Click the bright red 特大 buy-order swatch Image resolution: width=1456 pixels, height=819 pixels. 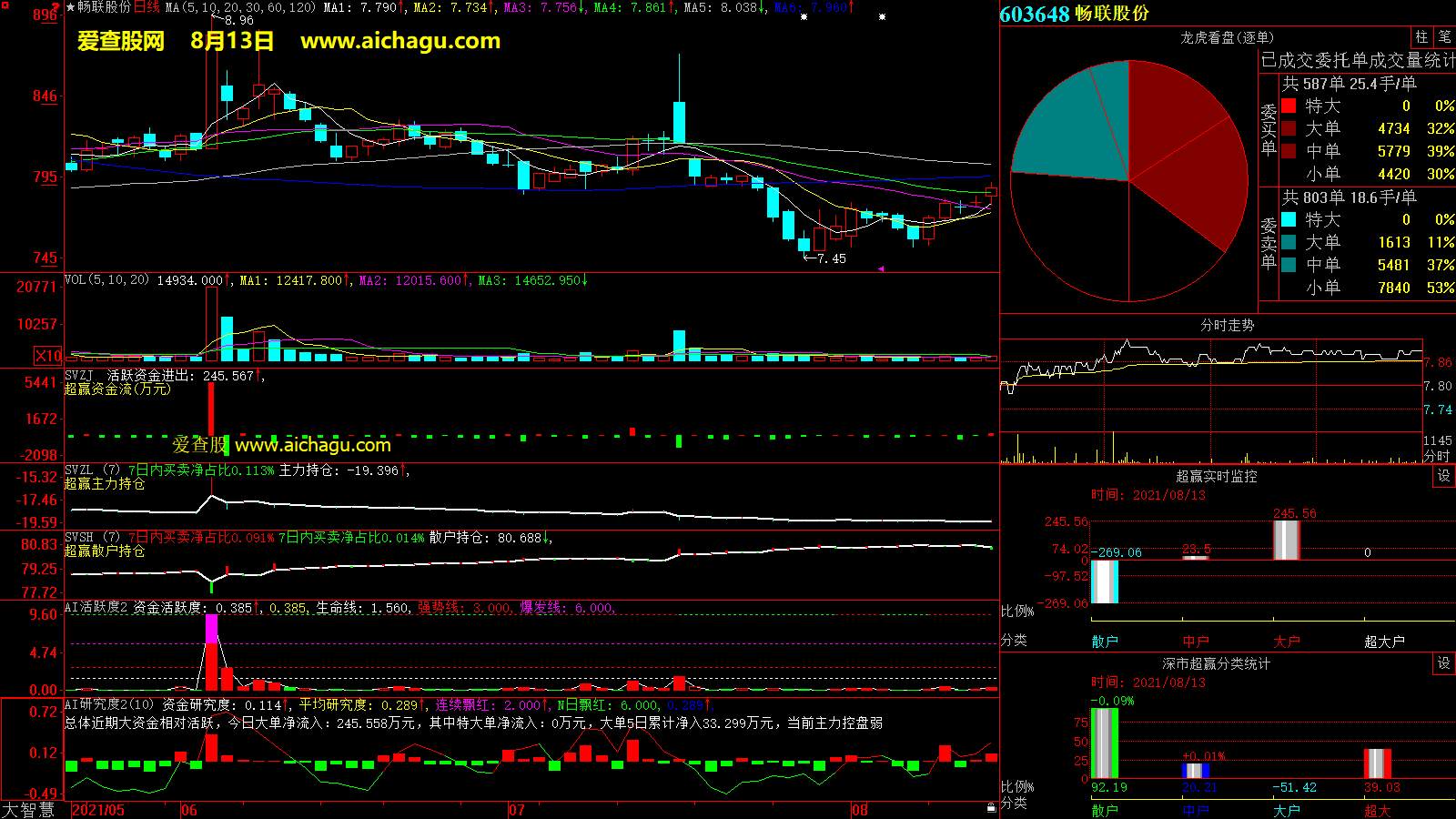point(1289,106)
